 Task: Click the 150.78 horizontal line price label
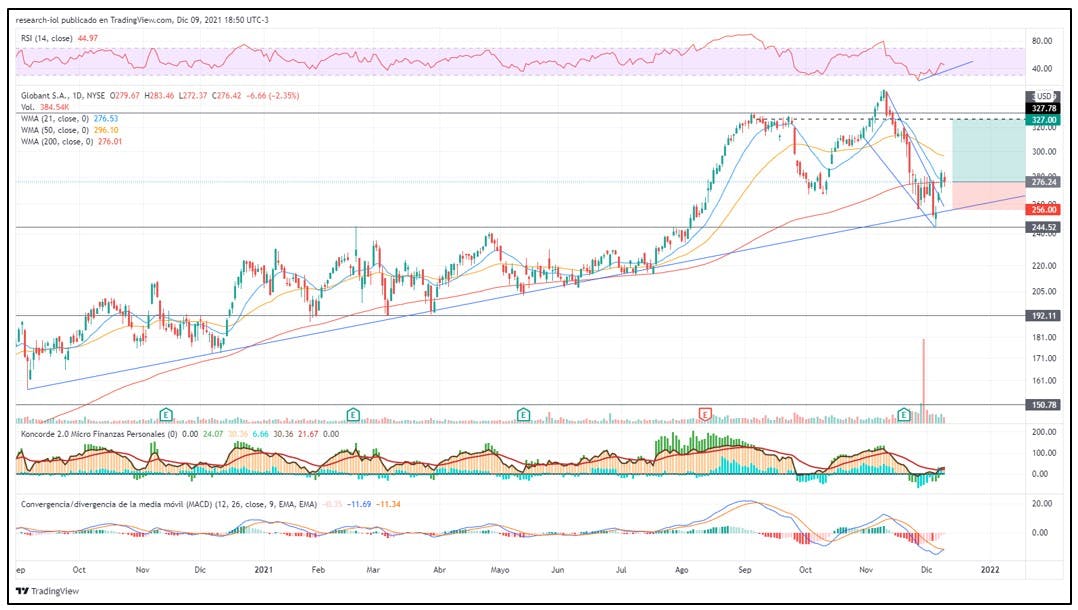tap(1043, 405)
